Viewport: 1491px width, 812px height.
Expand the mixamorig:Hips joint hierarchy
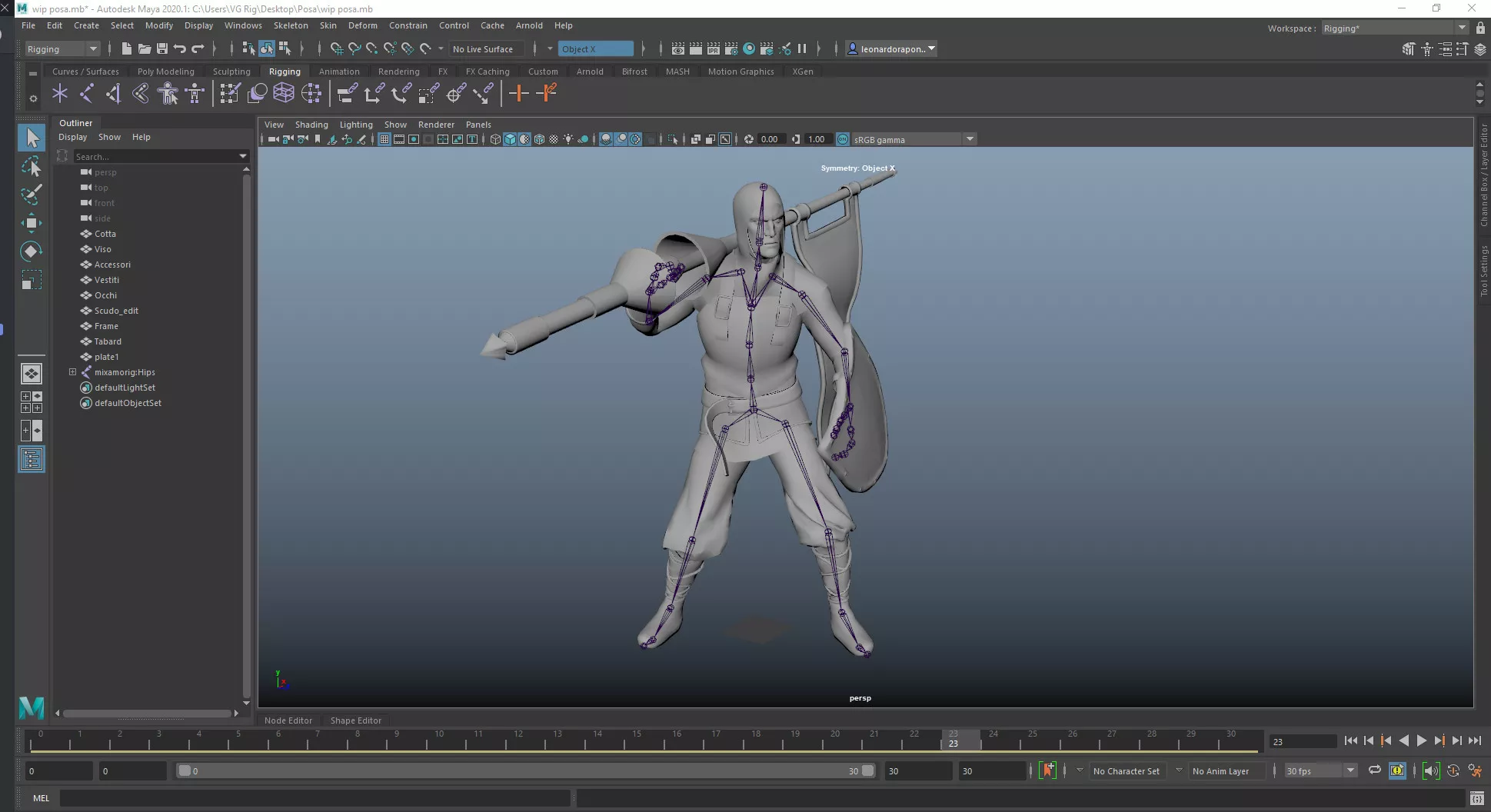click(x=73, y=372)
